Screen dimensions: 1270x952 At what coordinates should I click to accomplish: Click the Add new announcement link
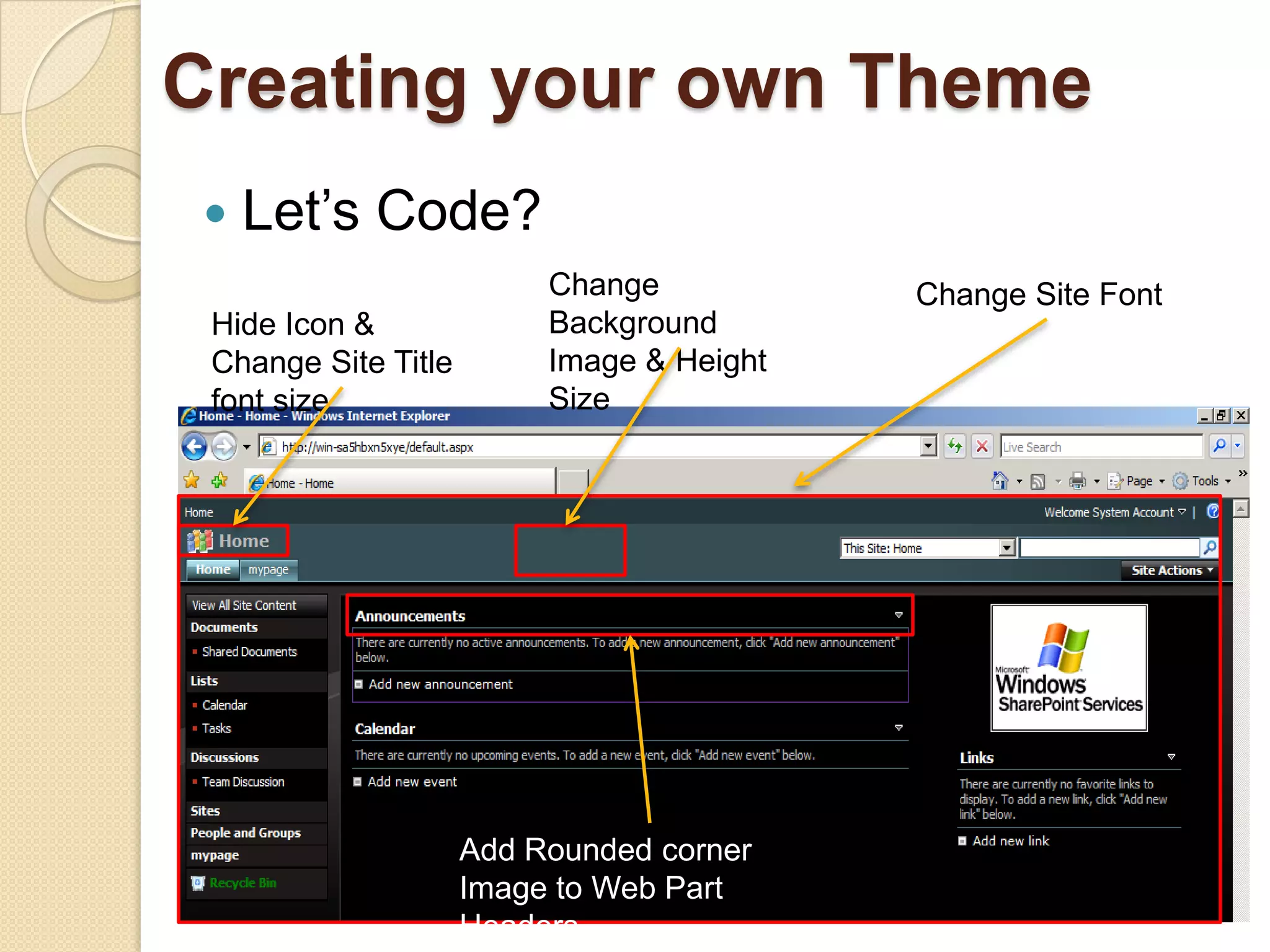[x=440, y=684]
